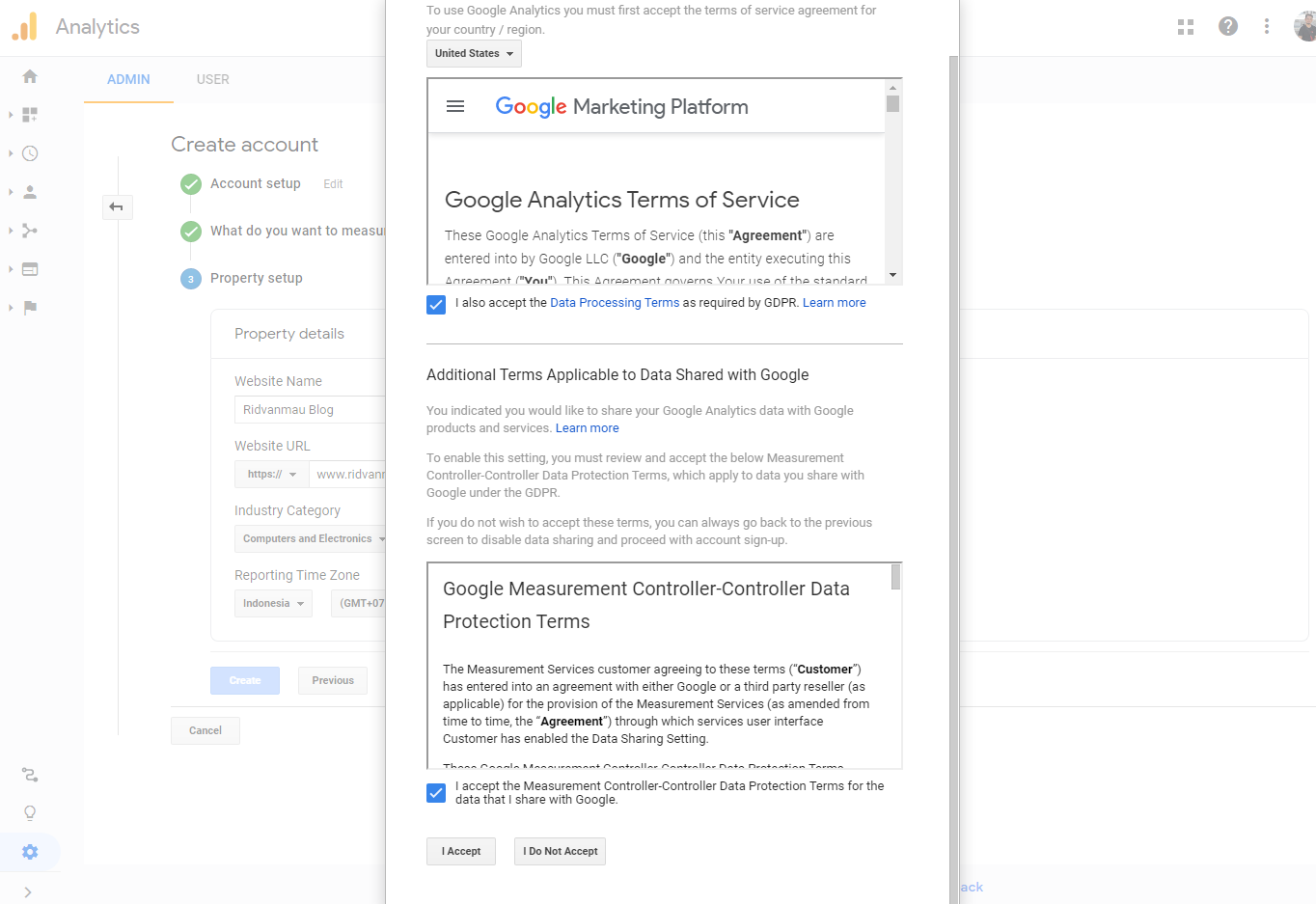
Task: Click the Cancel button
Action: pyautogui.click(x=206, y=730)
